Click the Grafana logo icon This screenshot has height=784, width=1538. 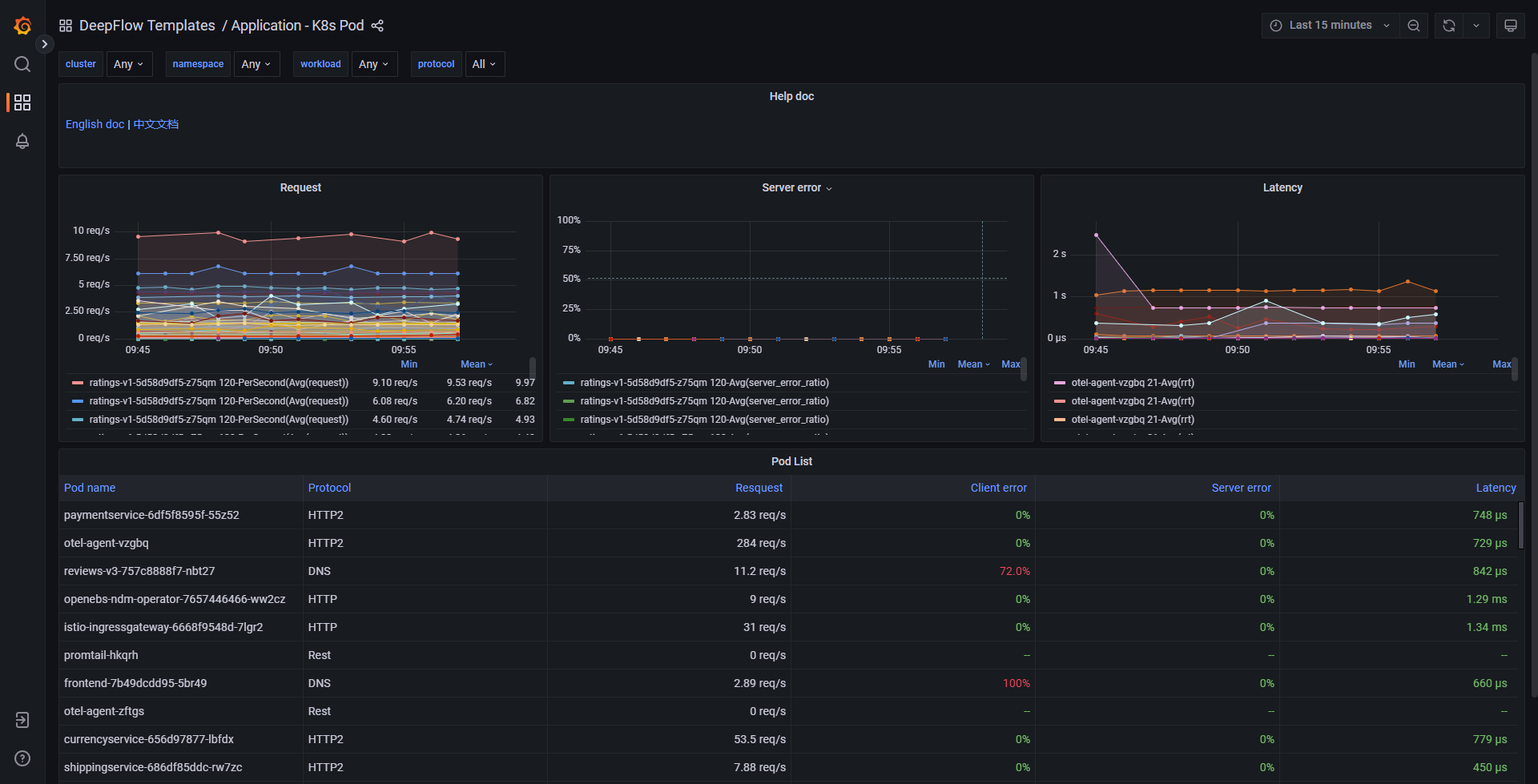22,25
